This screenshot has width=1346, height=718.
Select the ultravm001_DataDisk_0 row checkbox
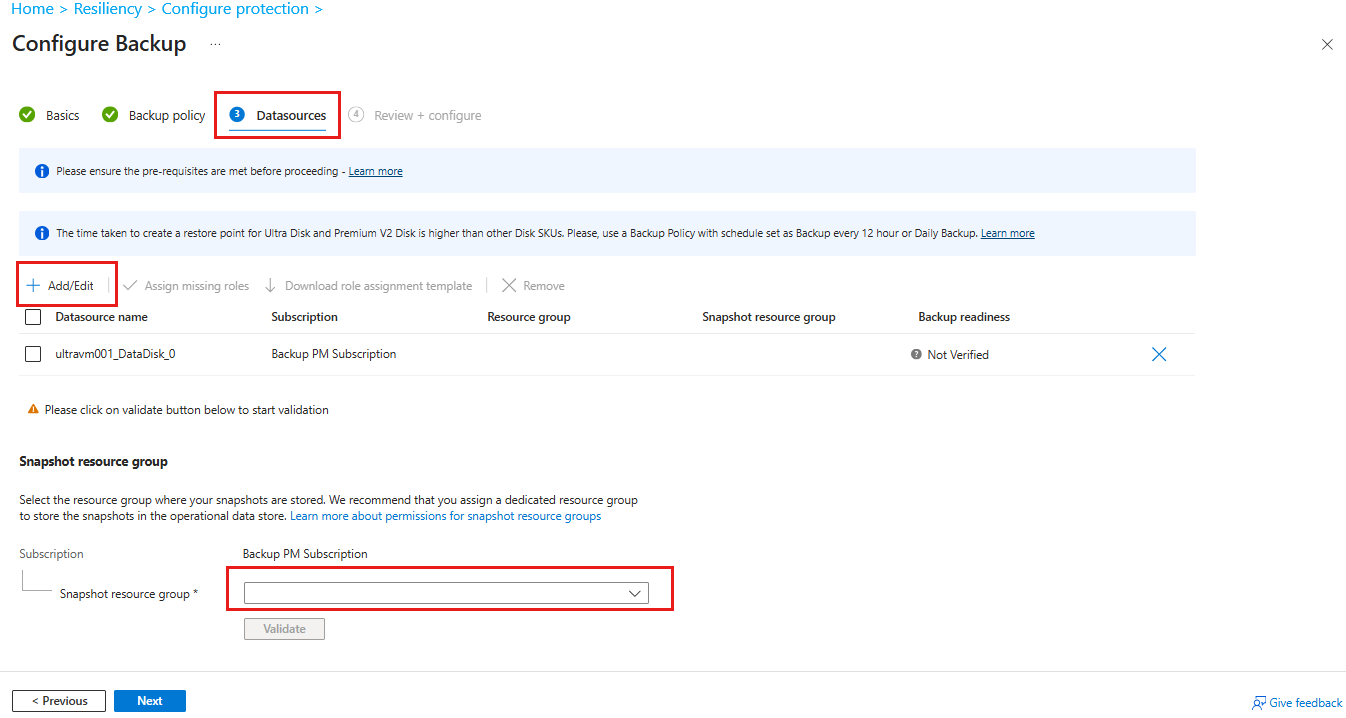pos(33,354)
